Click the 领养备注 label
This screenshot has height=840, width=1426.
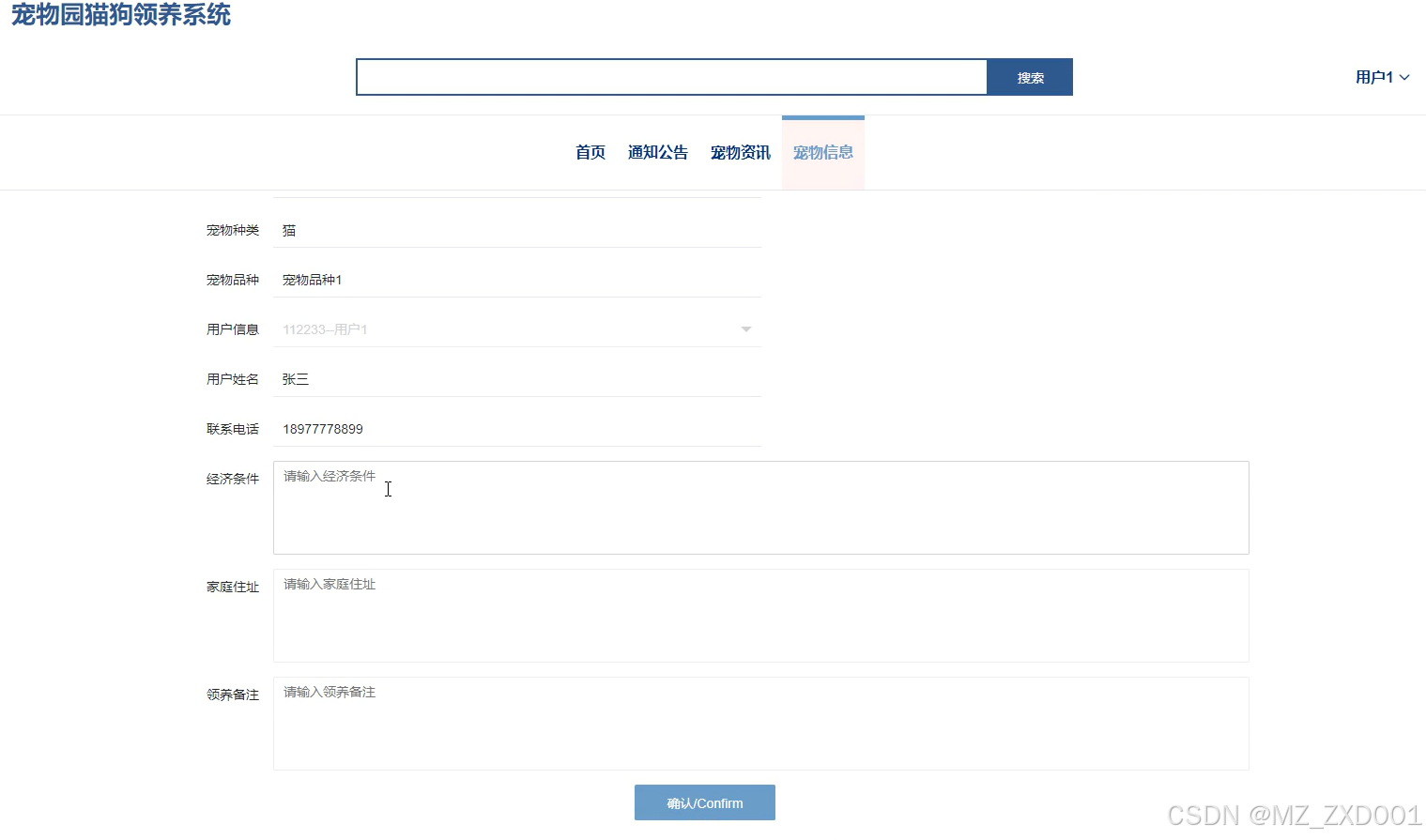click(233, 695)
